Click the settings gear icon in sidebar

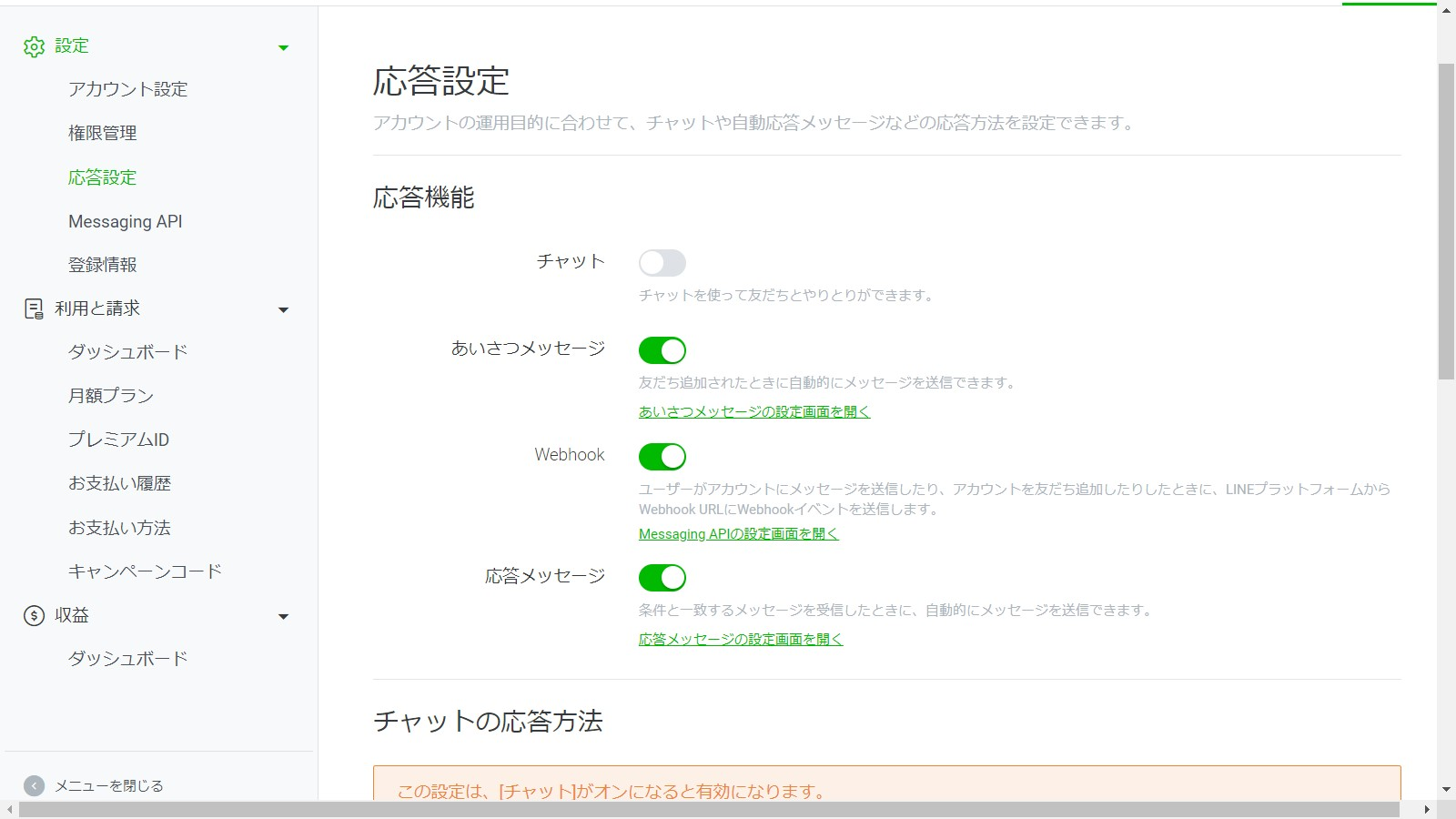click(x=34, y=46)
